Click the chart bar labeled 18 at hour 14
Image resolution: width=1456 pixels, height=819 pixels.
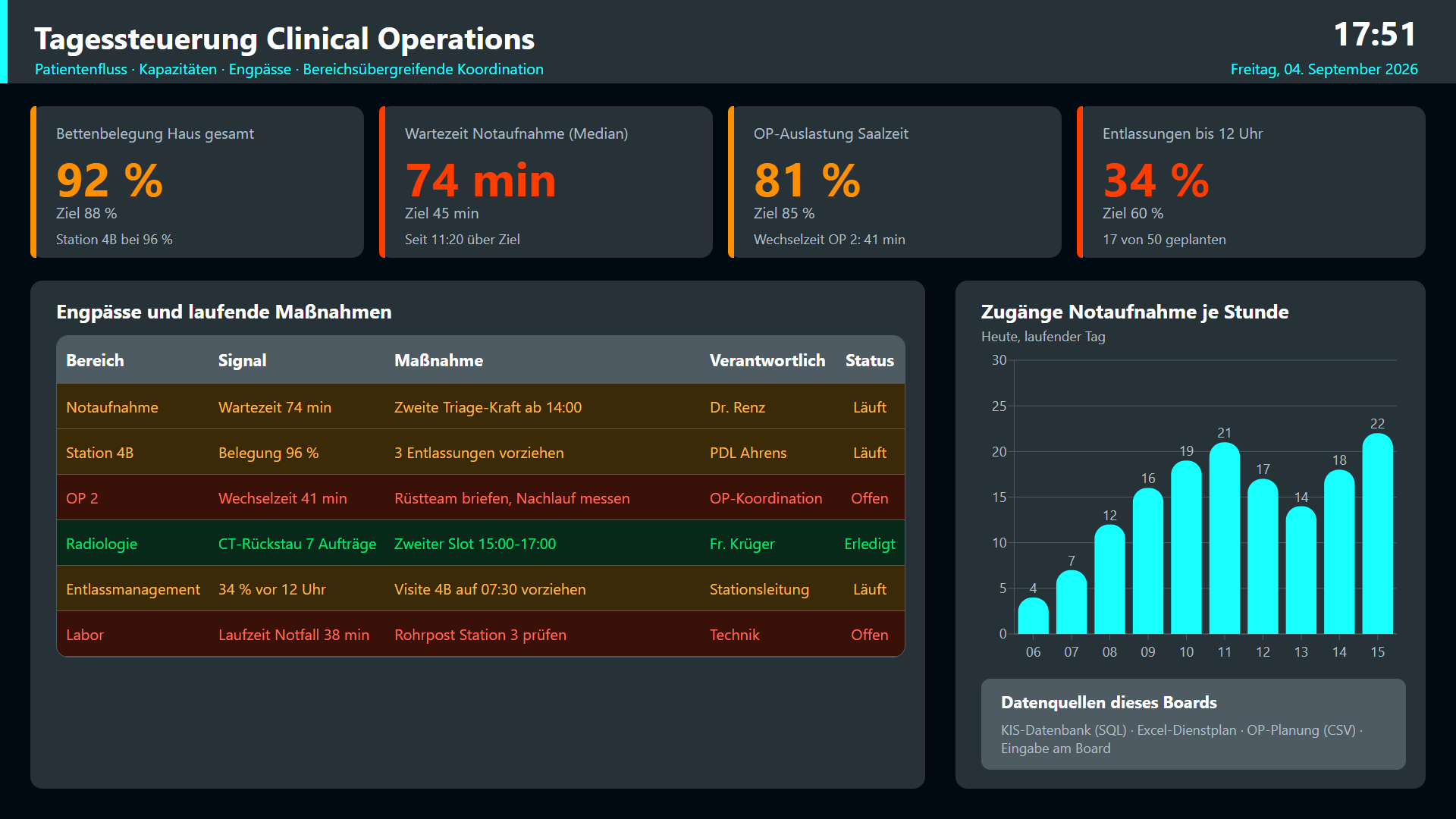point(1339,552)
